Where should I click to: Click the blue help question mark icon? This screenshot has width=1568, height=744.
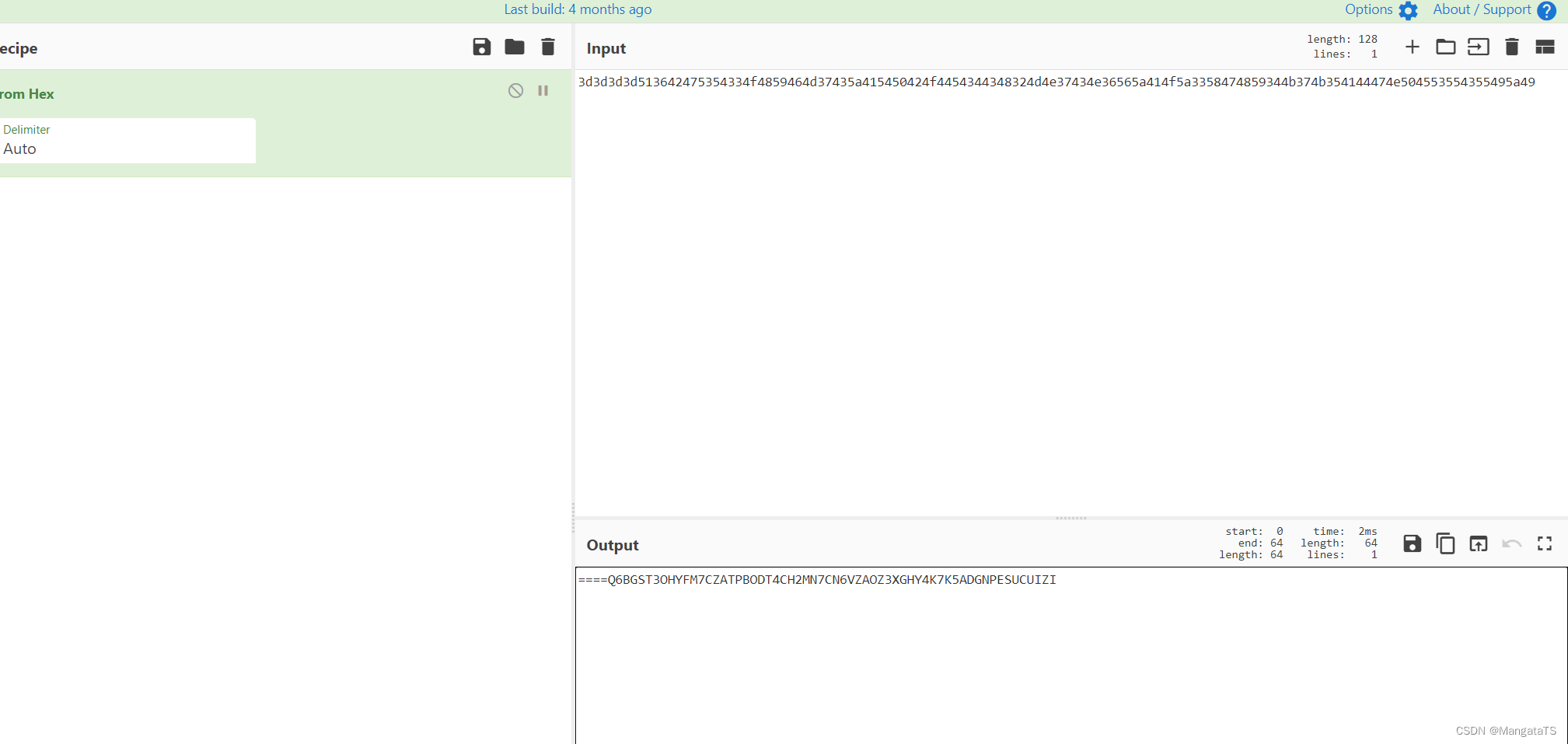pyautogui.click(x=1547, y=11)
